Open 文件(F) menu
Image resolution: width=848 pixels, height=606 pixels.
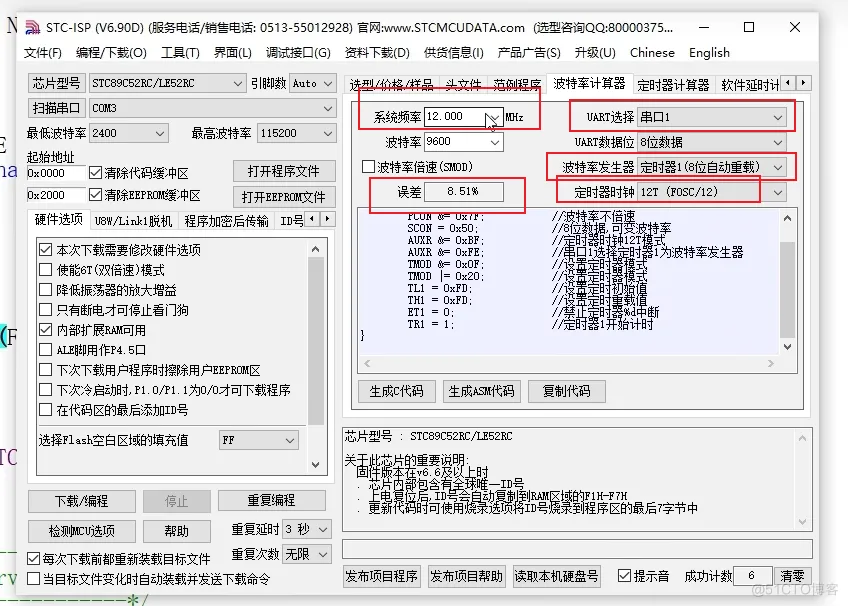(x=43, y=52)
